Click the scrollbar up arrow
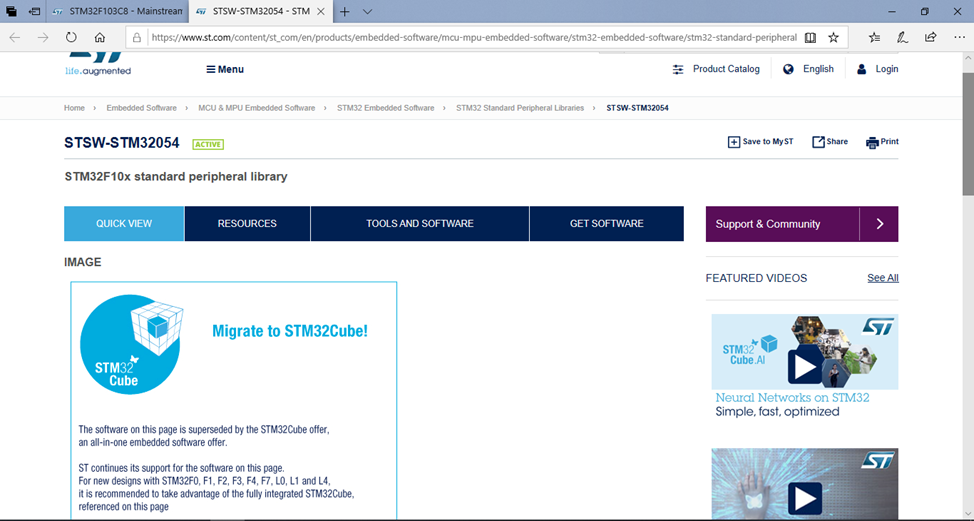Image resolution: width=974 pixels, height=521 pixels. 968,57
